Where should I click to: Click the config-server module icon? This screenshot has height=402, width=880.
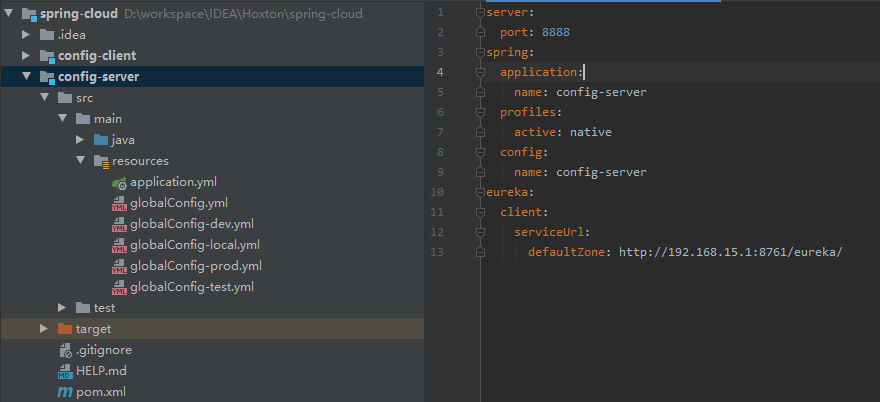pos(47,77)
